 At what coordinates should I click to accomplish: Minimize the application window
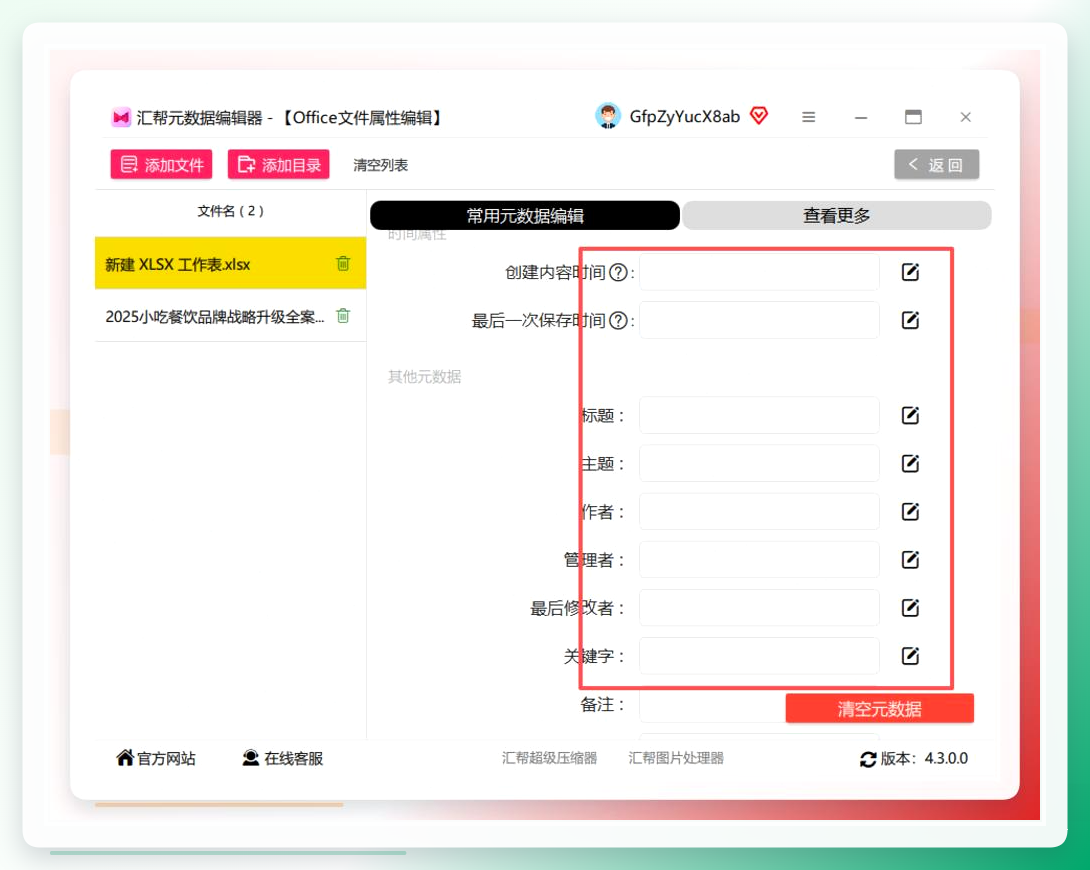coord(861,117)
